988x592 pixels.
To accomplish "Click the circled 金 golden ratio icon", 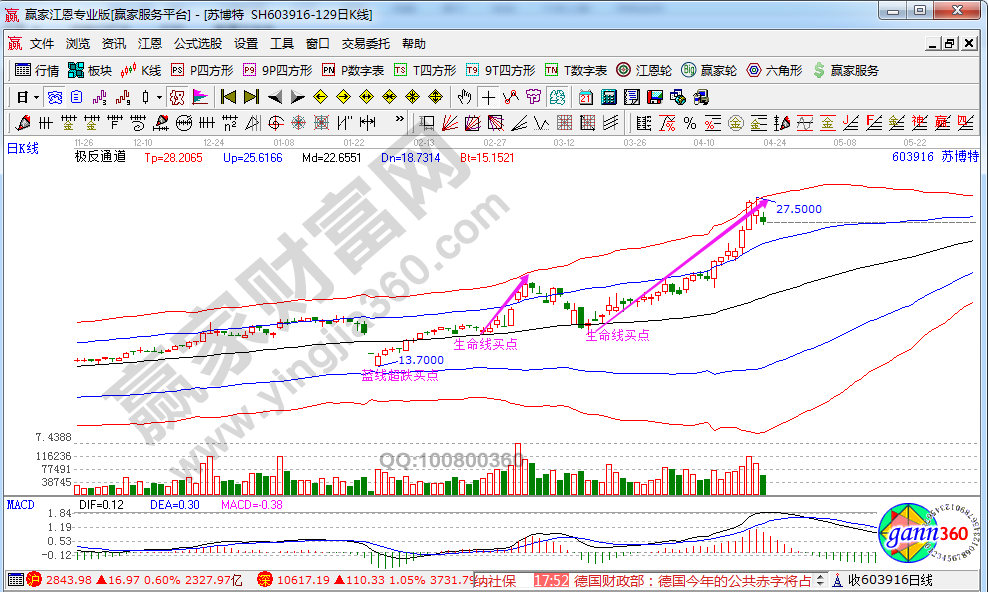I will pos(735,123).
